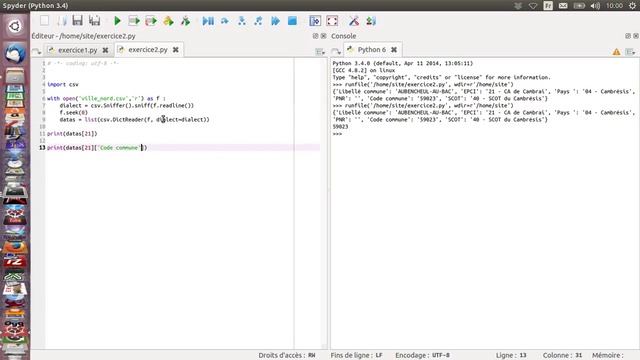Viewport: 640px width, 360px height.
Task: Step into function debug icon
Action: click(x=242, y=21)
